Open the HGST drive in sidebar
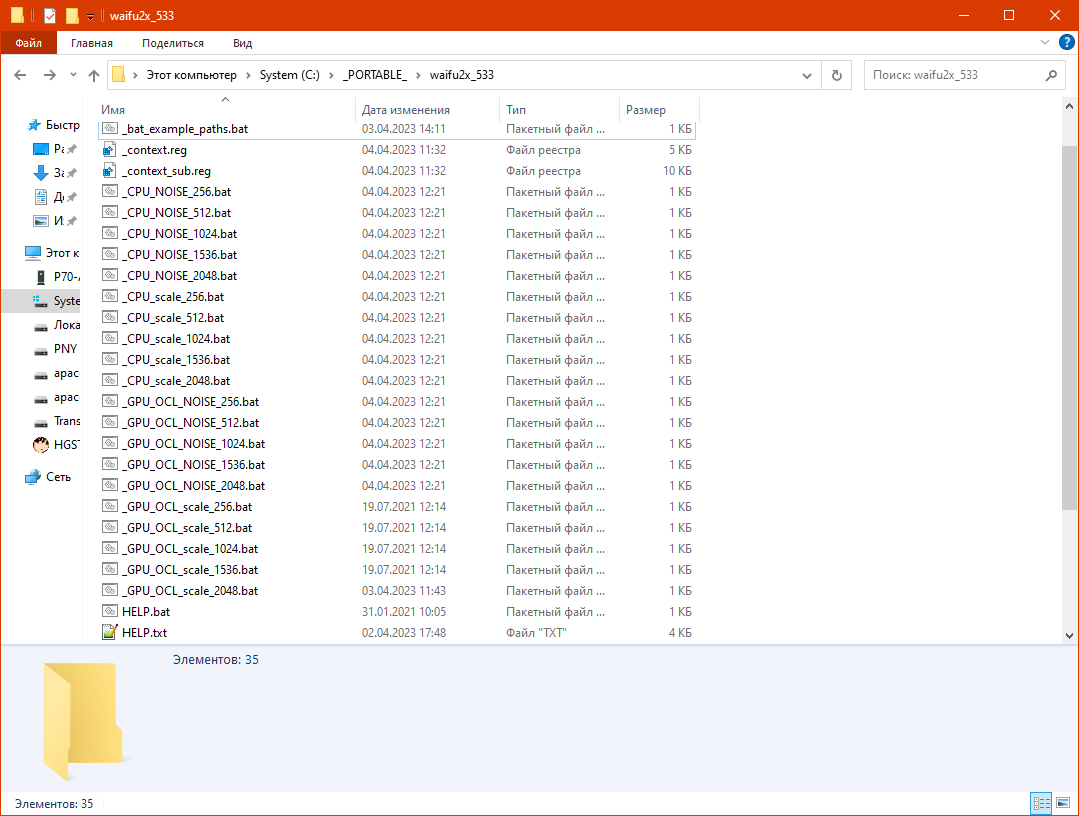Image resolution: width=1079 pixels, height=816 pixels. point(56,445)
